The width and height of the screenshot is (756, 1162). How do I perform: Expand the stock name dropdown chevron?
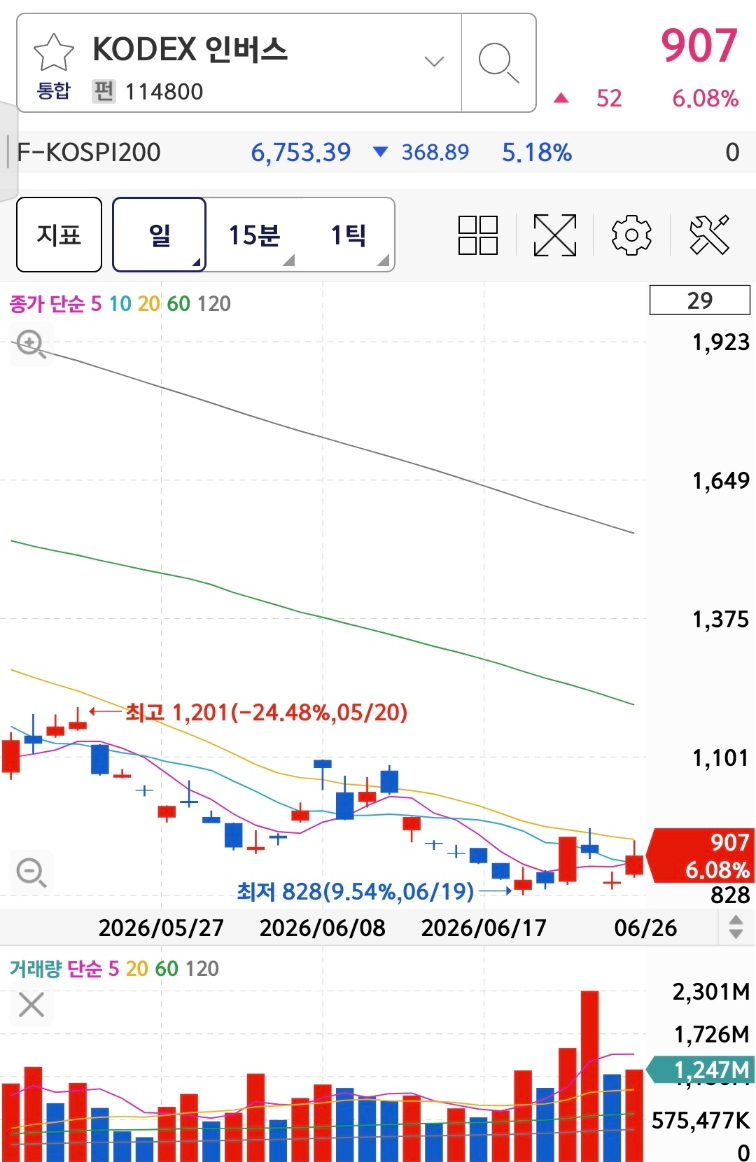click(x=434, y=62)
